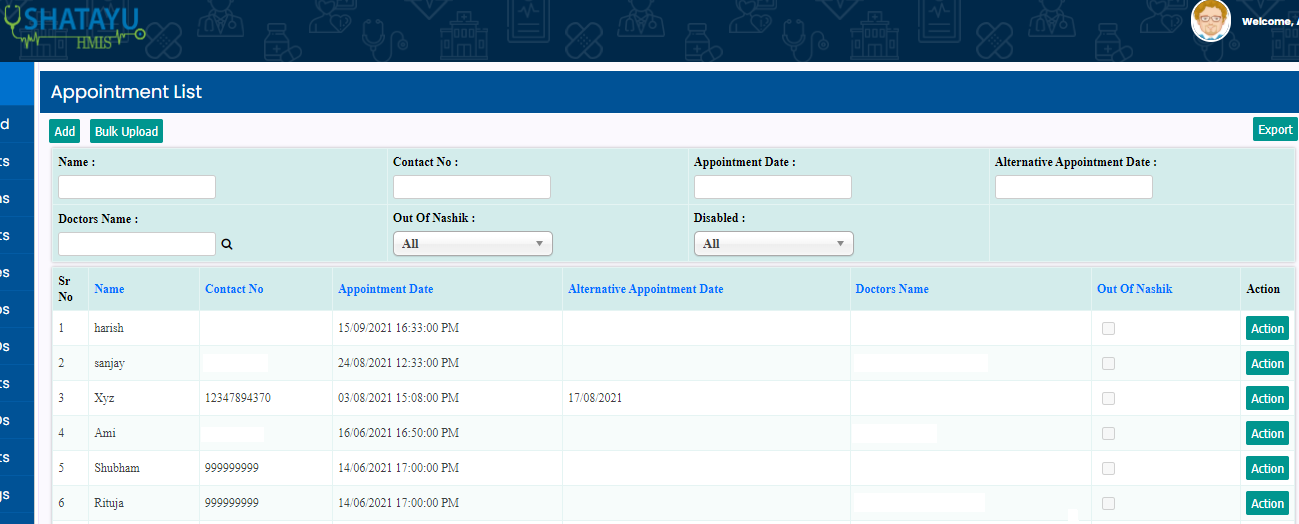Click the Doctors Name search magnifier icon

[x=227, y=244]
